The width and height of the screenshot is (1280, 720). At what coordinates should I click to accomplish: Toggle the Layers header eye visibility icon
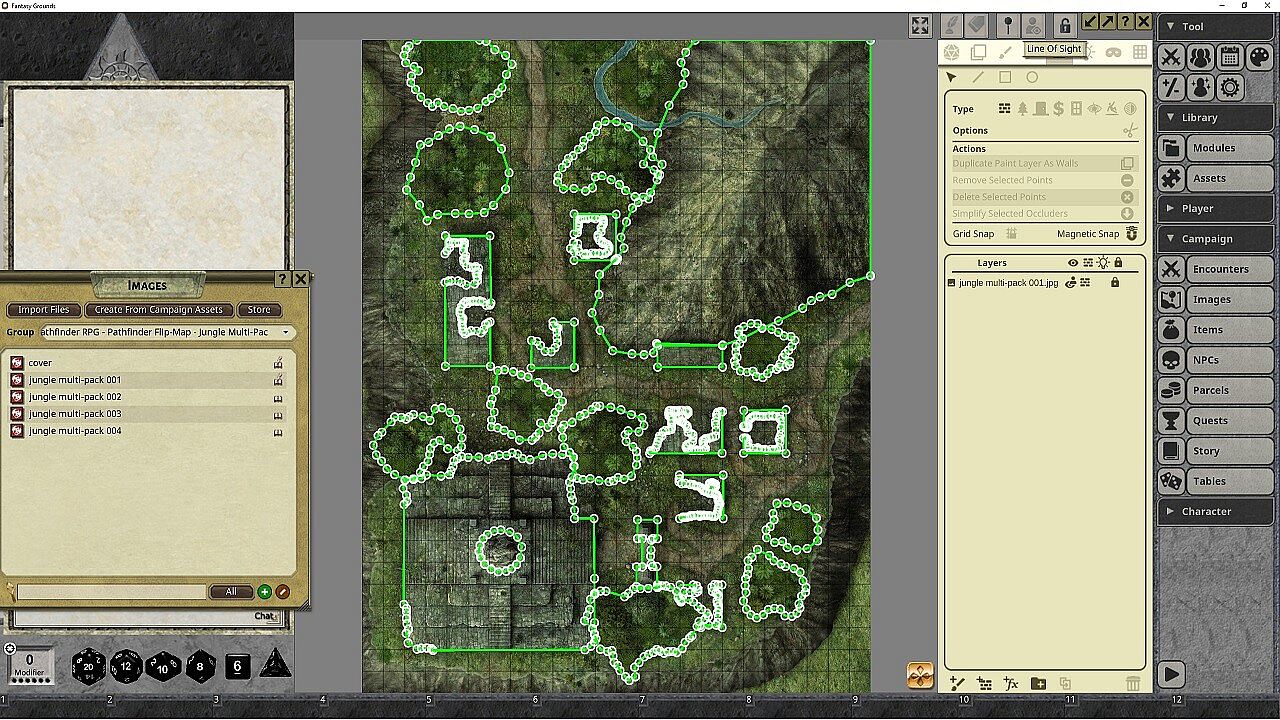1073,263
